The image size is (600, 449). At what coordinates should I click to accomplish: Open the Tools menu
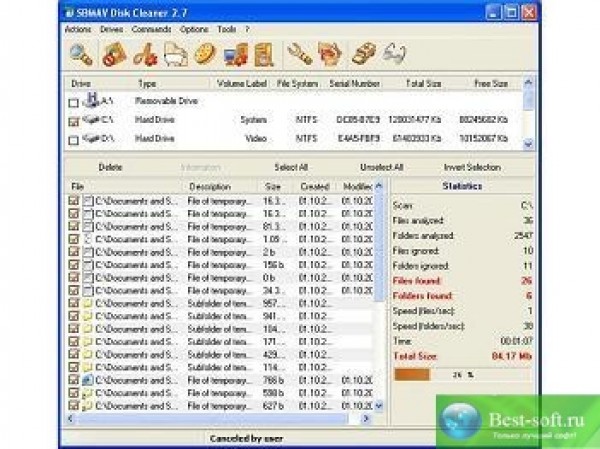pyautogui.click(x=227, y=29)
